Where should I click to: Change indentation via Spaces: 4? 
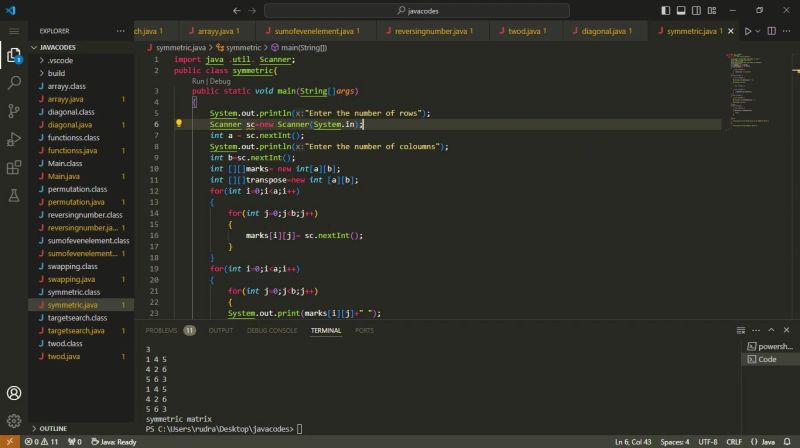coord(674,442)
